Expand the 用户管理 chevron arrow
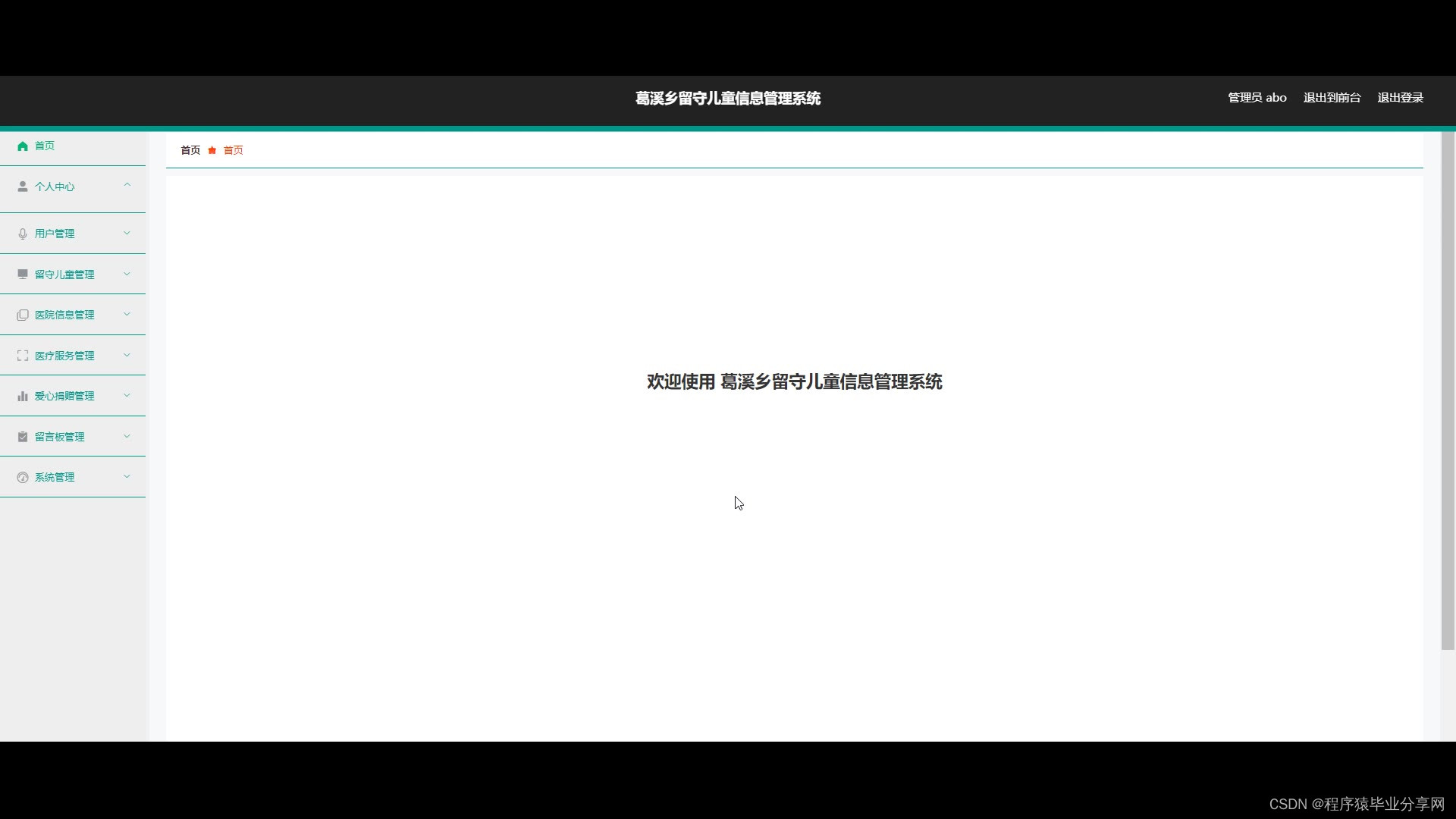The height and width of the screenshot is (819, 1456). coord(127,233)
